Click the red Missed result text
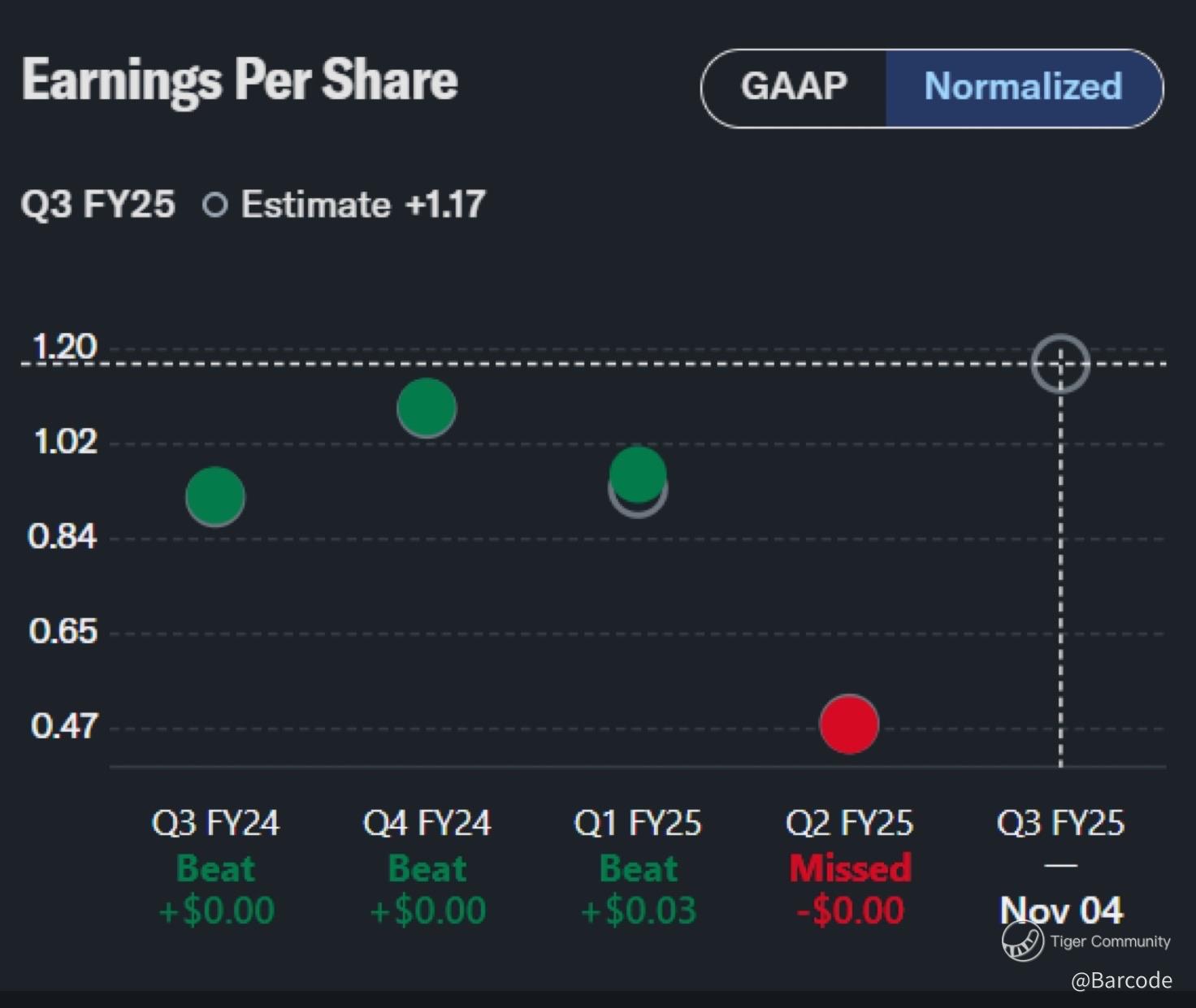 pyautogui.click(x=849, y=868)
